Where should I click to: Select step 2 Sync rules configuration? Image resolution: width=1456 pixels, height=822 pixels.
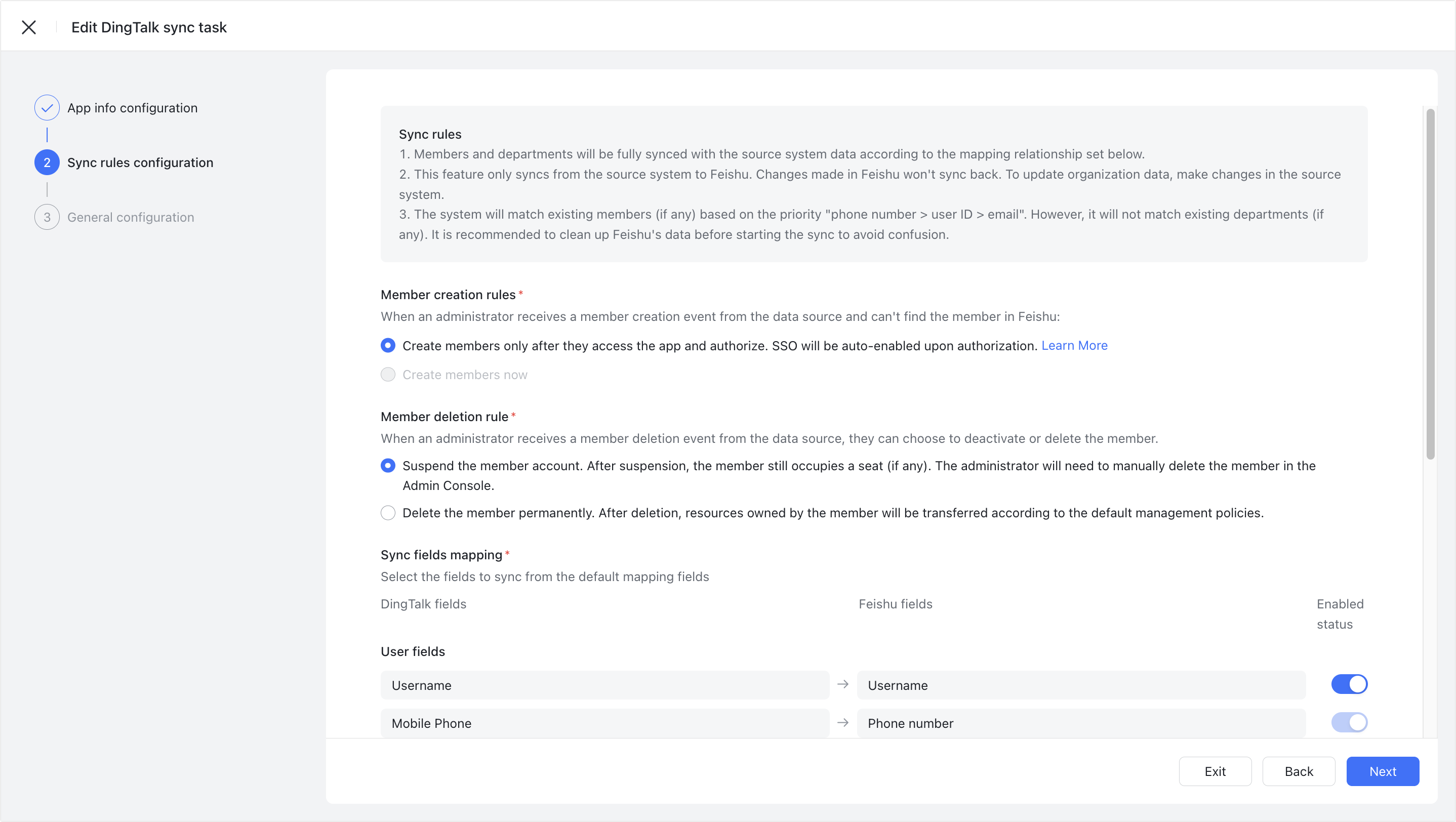47,162
